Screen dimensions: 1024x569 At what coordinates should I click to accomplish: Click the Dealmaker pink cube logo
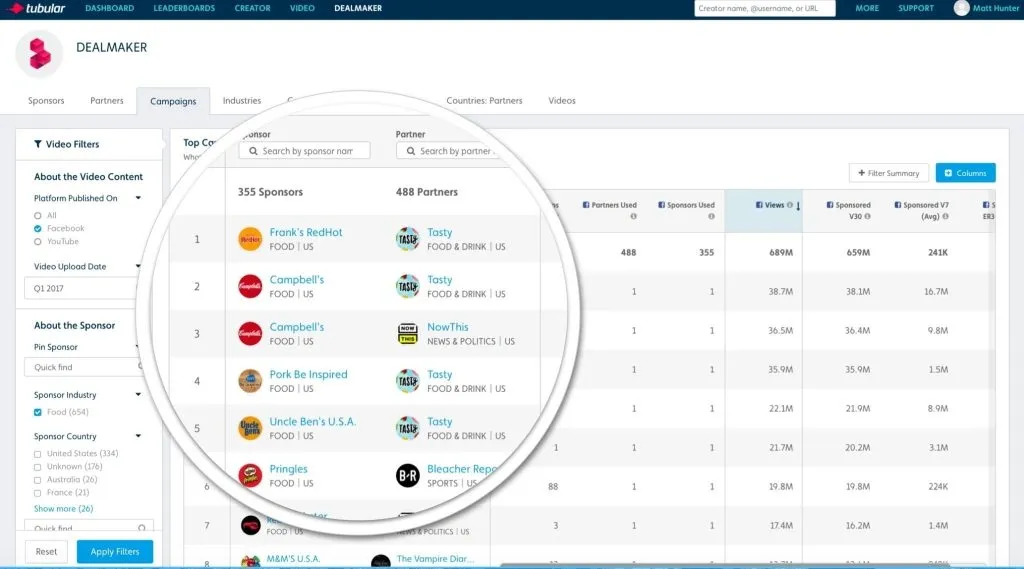coord(39,54)
